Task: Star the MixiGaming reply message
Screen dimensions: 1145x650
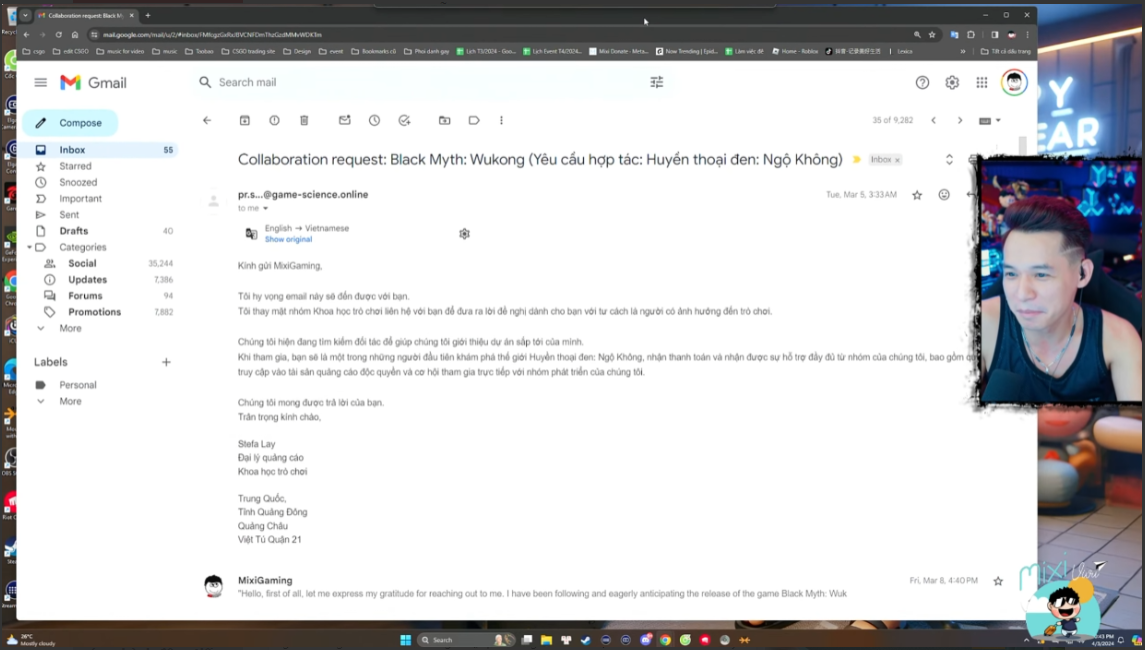Action: [998, 581]
